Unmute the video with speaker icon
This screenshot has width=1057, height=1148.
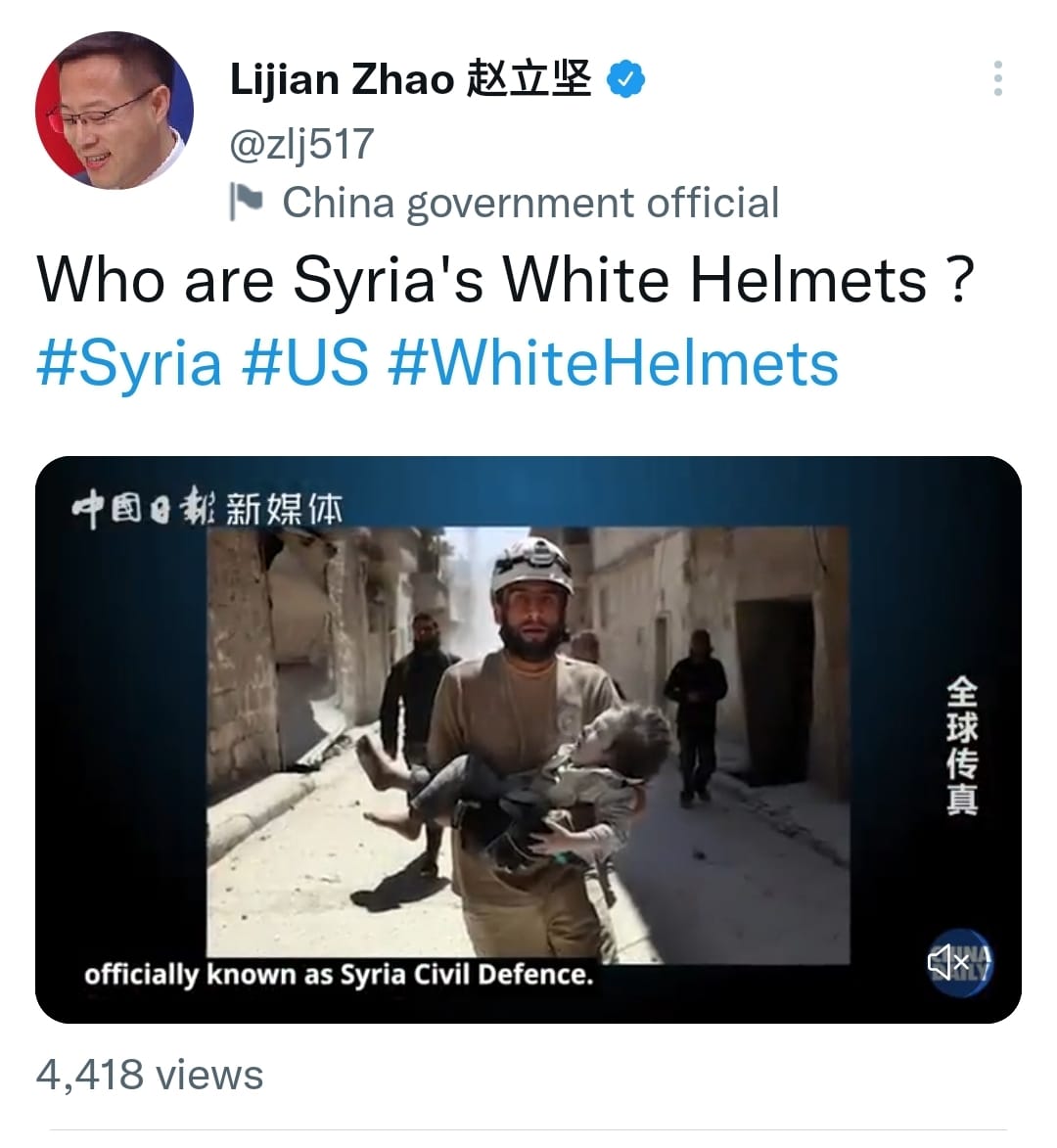point(948,961)
